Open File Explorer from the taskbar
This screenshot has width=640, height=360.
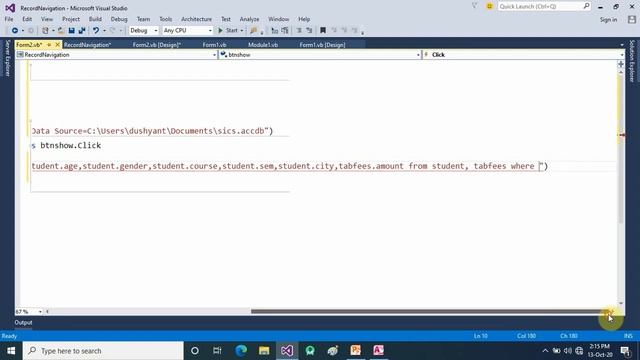264,351
